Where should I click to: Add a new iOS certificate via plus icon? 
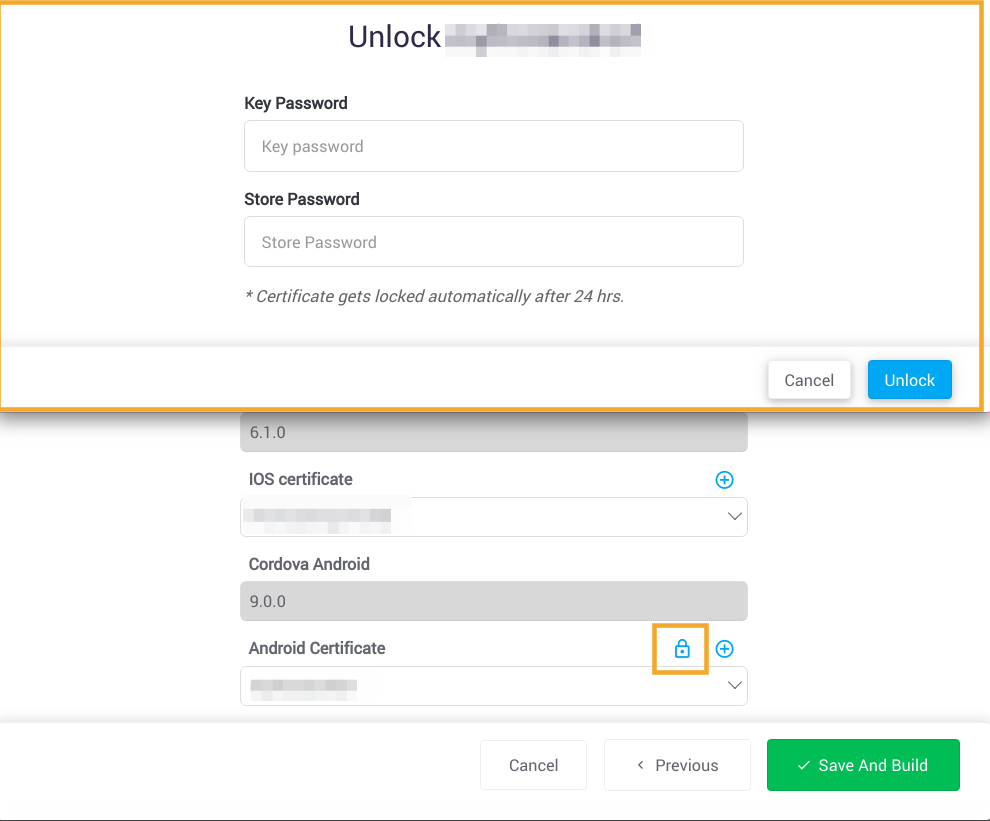(724, 480)
